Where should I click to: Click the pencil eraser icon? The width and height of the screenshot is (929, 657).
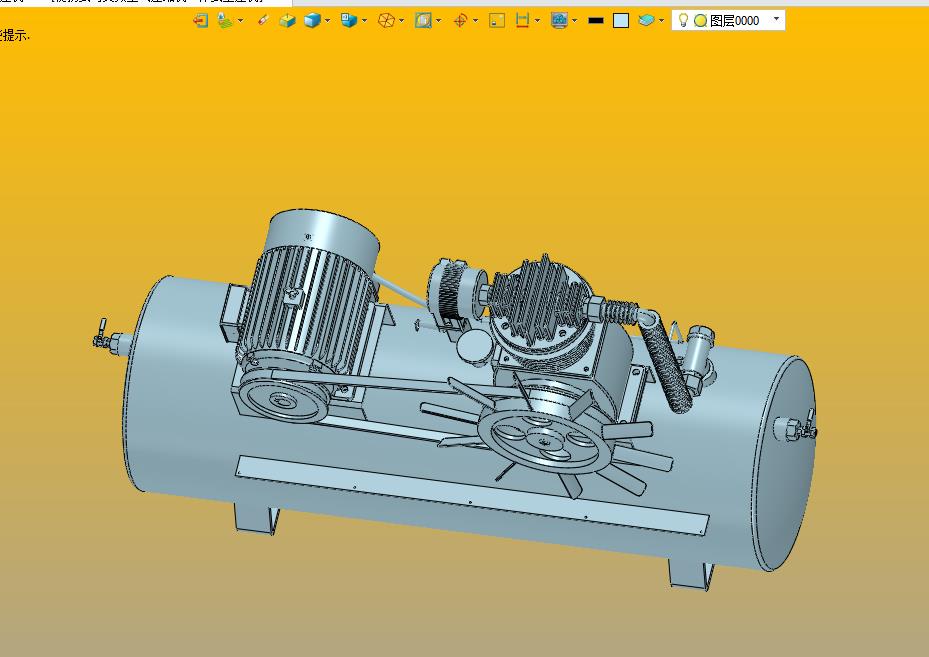pos(264,20)
